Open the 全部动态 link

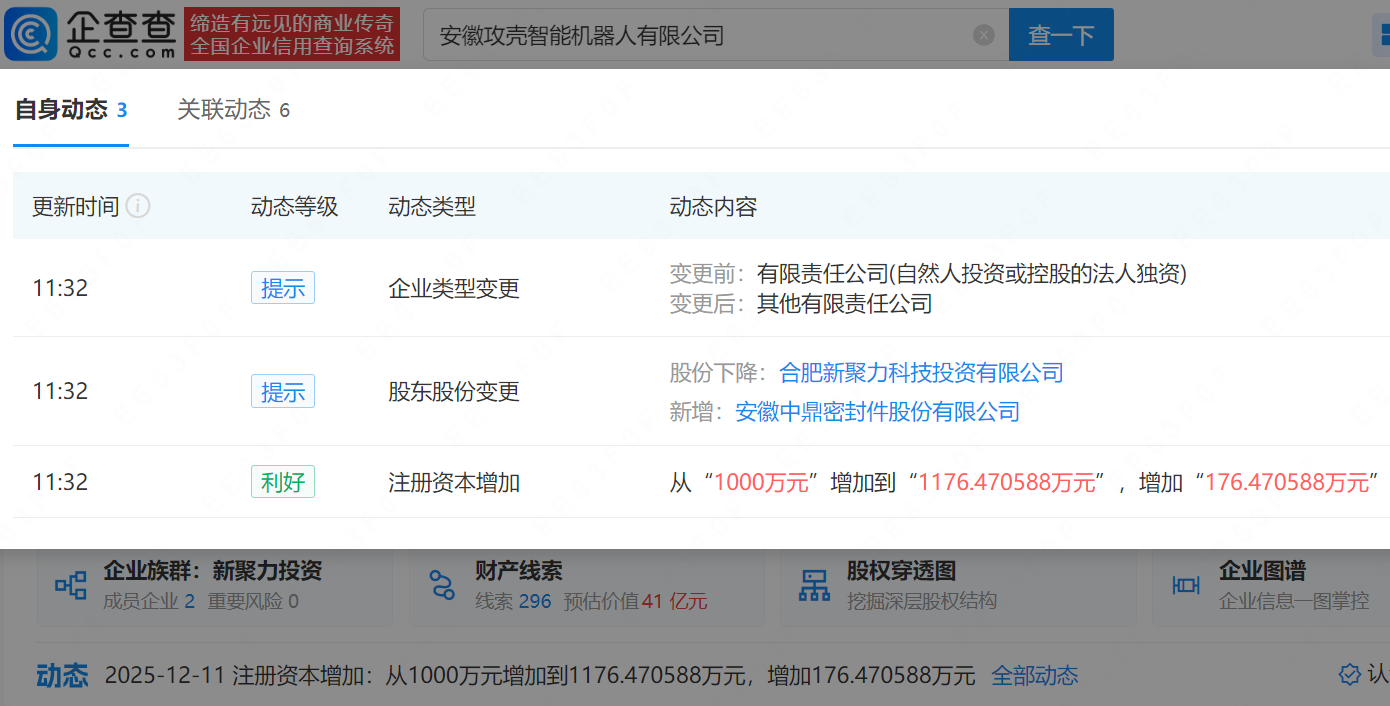tap(1035, 676)
